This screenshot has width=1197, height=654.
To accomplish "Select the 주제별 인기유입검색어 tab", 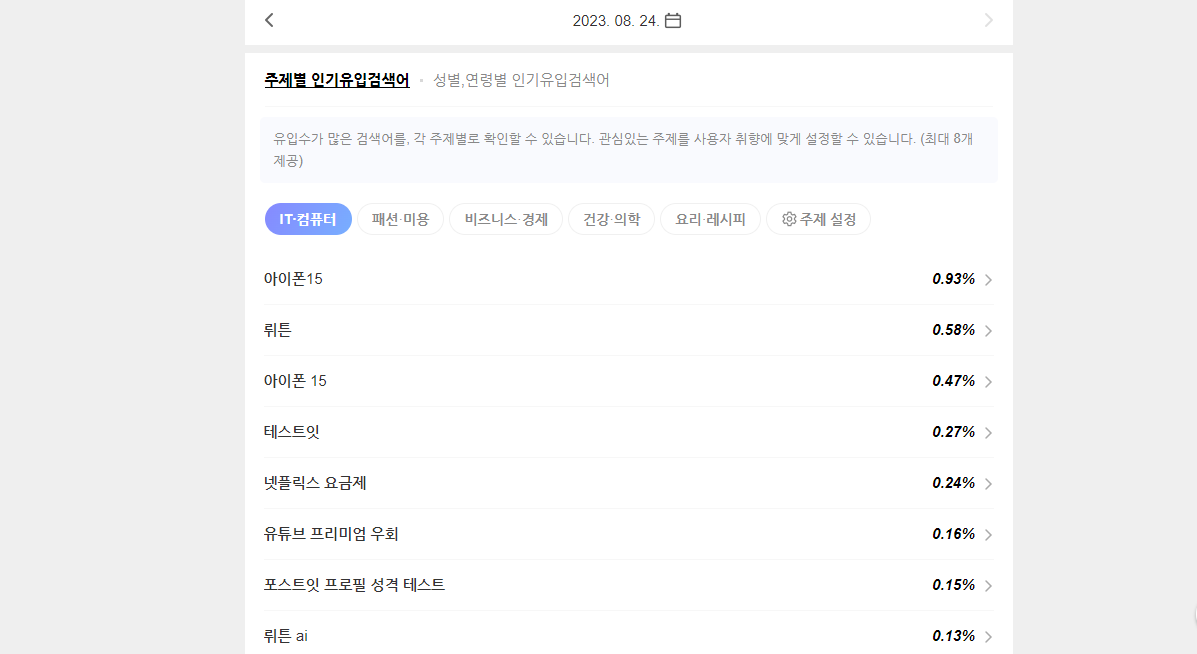I will click(x=337, y=80).
